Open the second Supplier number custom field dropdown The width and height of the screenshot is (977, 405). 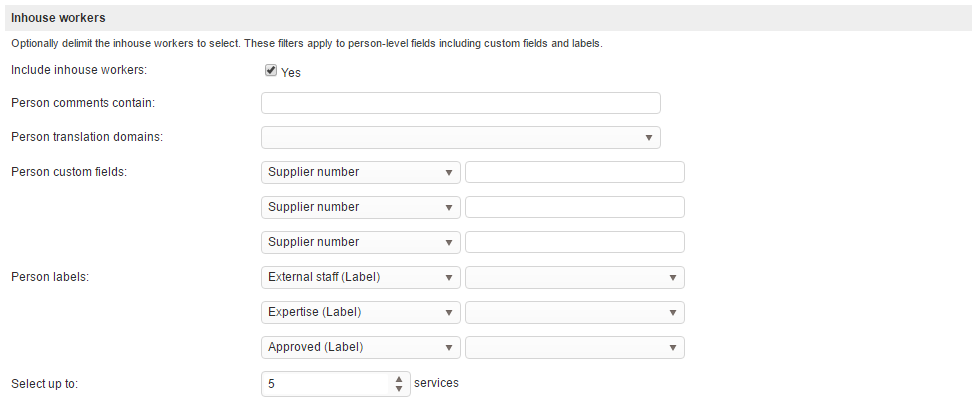(x=360, y=207)
